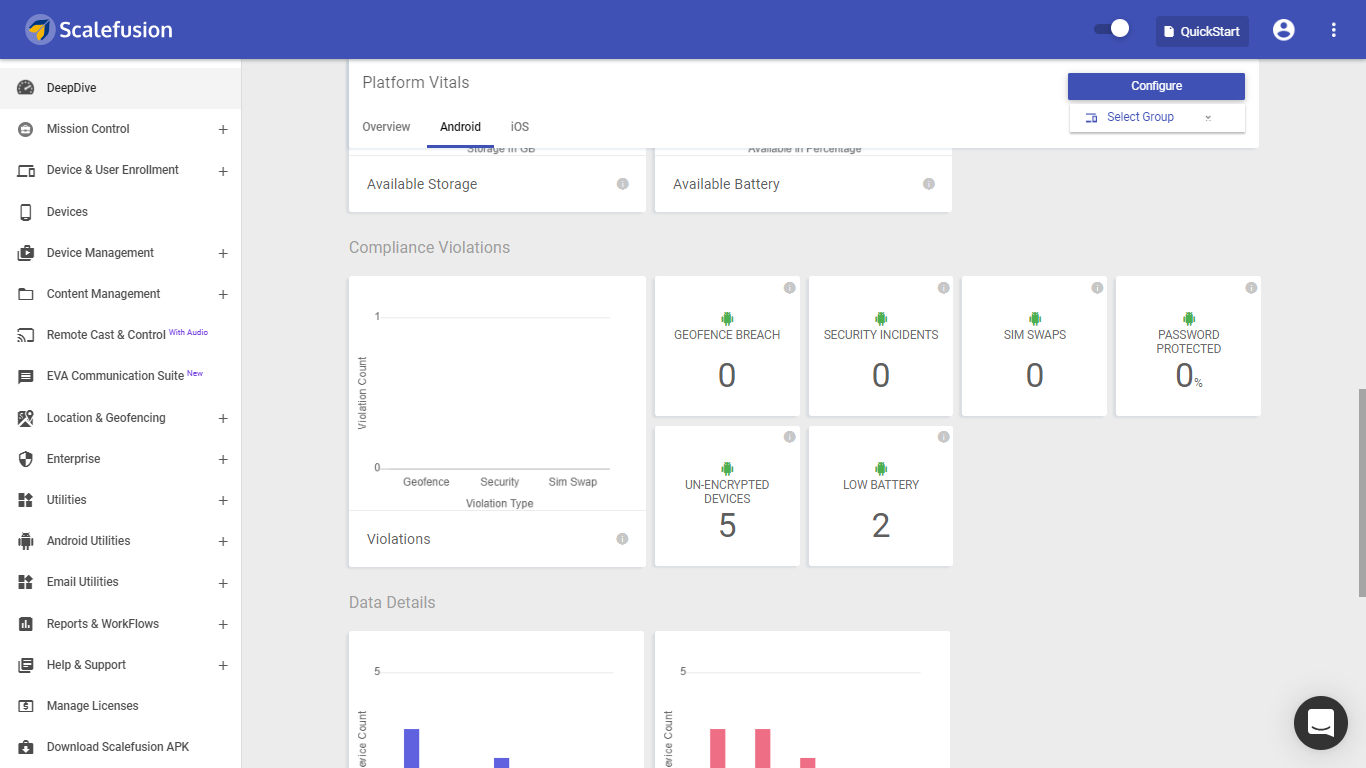Click first pink bar in Data Details chart
This screenshot has width=1366, height=768.
click(x=717, y=748)
